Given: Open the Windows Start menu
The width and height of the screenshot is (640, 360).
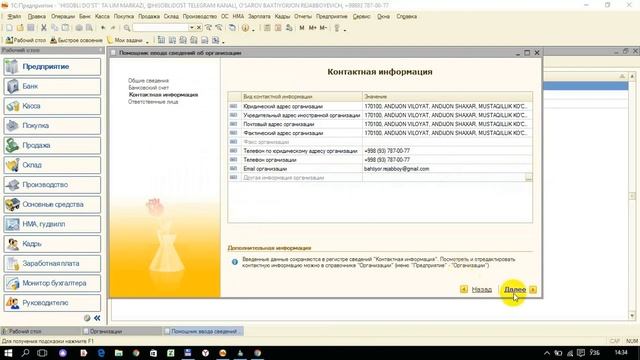Looking at the screenshot, I should [8, 353].
